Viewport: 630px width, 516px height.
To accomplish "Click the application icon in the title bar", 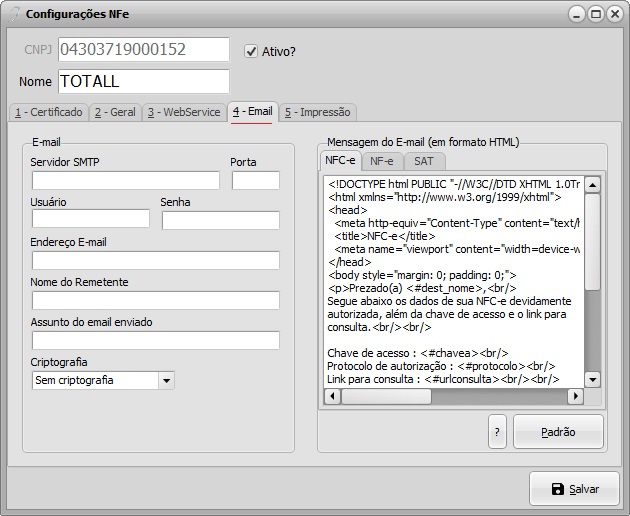I will point(14,14).
